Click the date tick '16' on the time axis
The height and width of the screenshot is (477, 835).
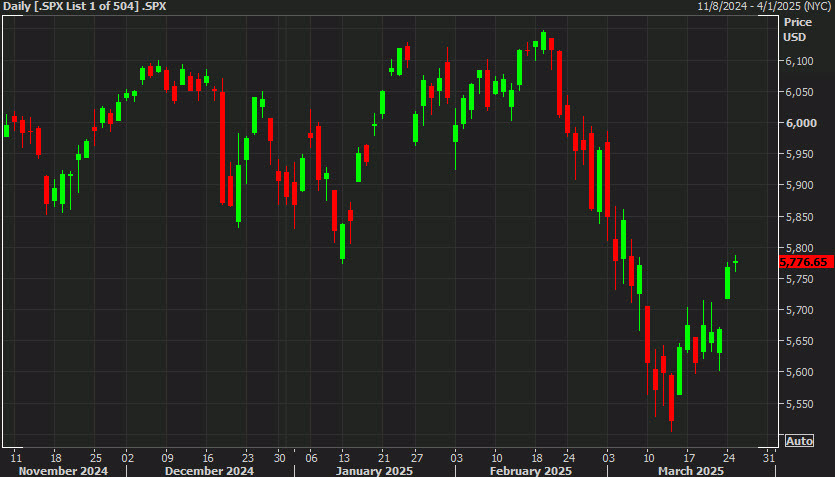[208, 458]
